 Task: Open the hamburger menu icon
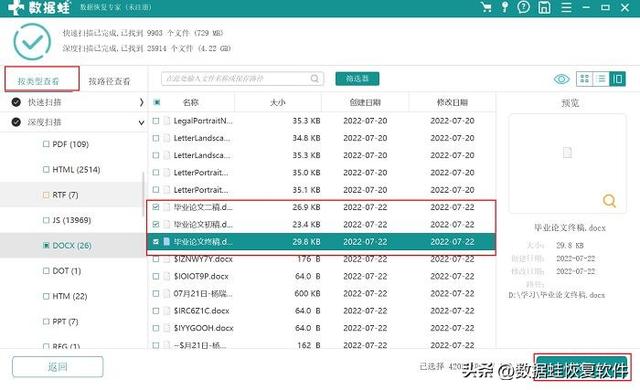[x=566, y=7]
